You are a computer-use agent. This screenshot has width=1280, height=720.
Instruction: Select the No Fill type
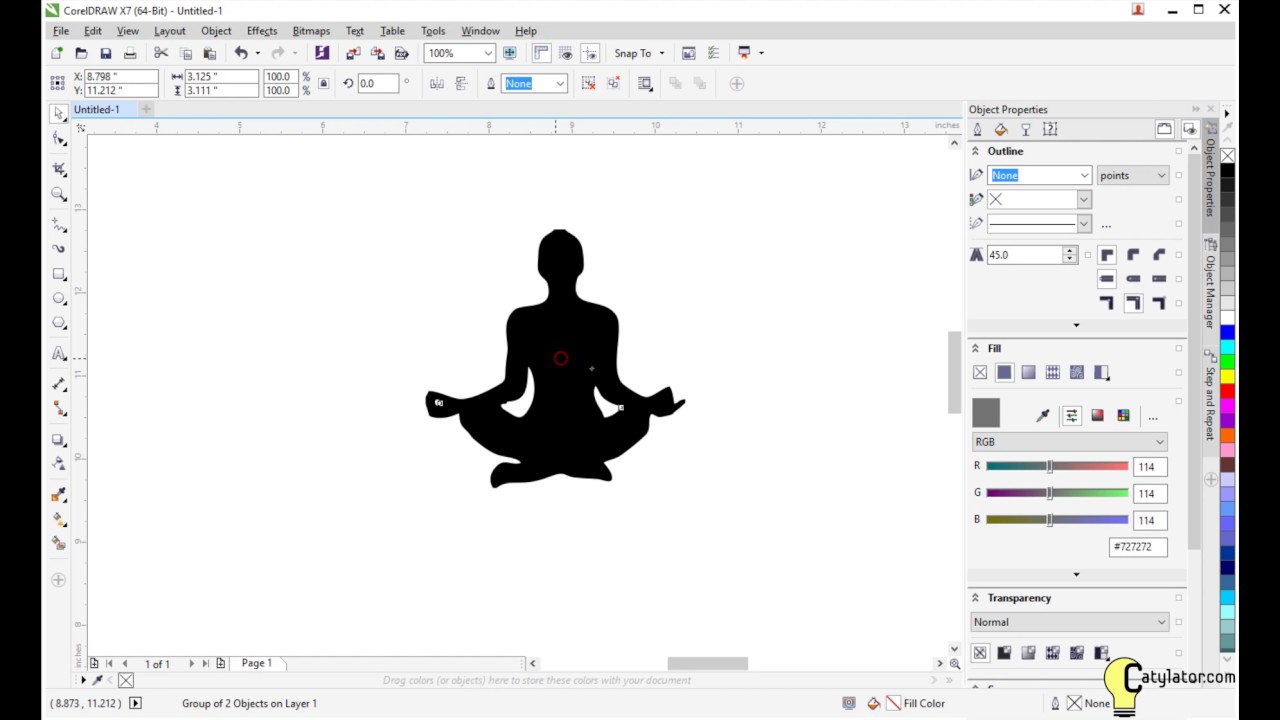(980, 372)
